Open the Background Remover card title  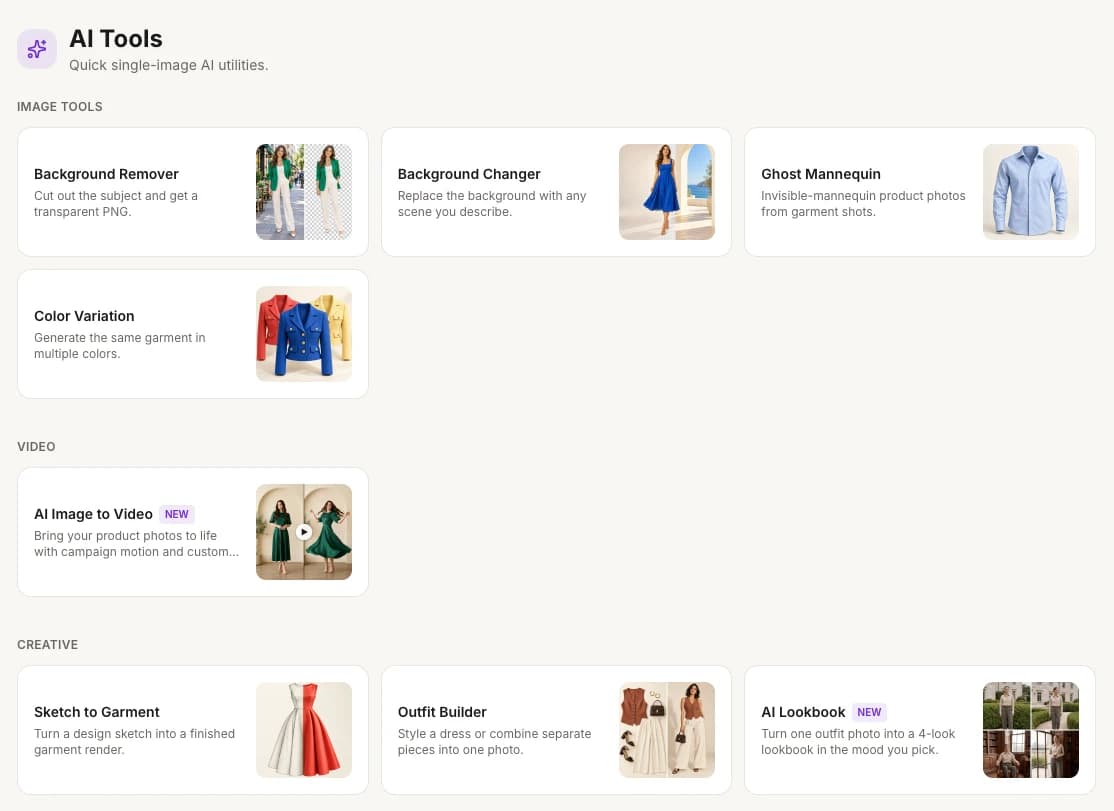(107, 174)
